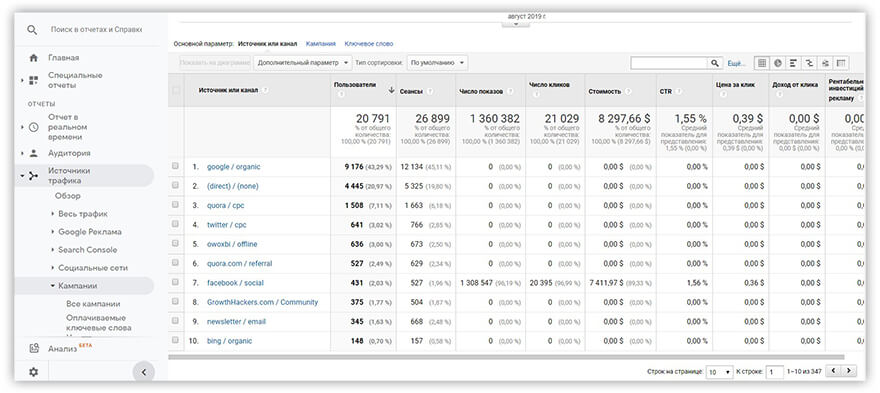Click help icon next to CTR header
Image resolution: width=880 pixels, height=393 pixels.
pos(678,91)
